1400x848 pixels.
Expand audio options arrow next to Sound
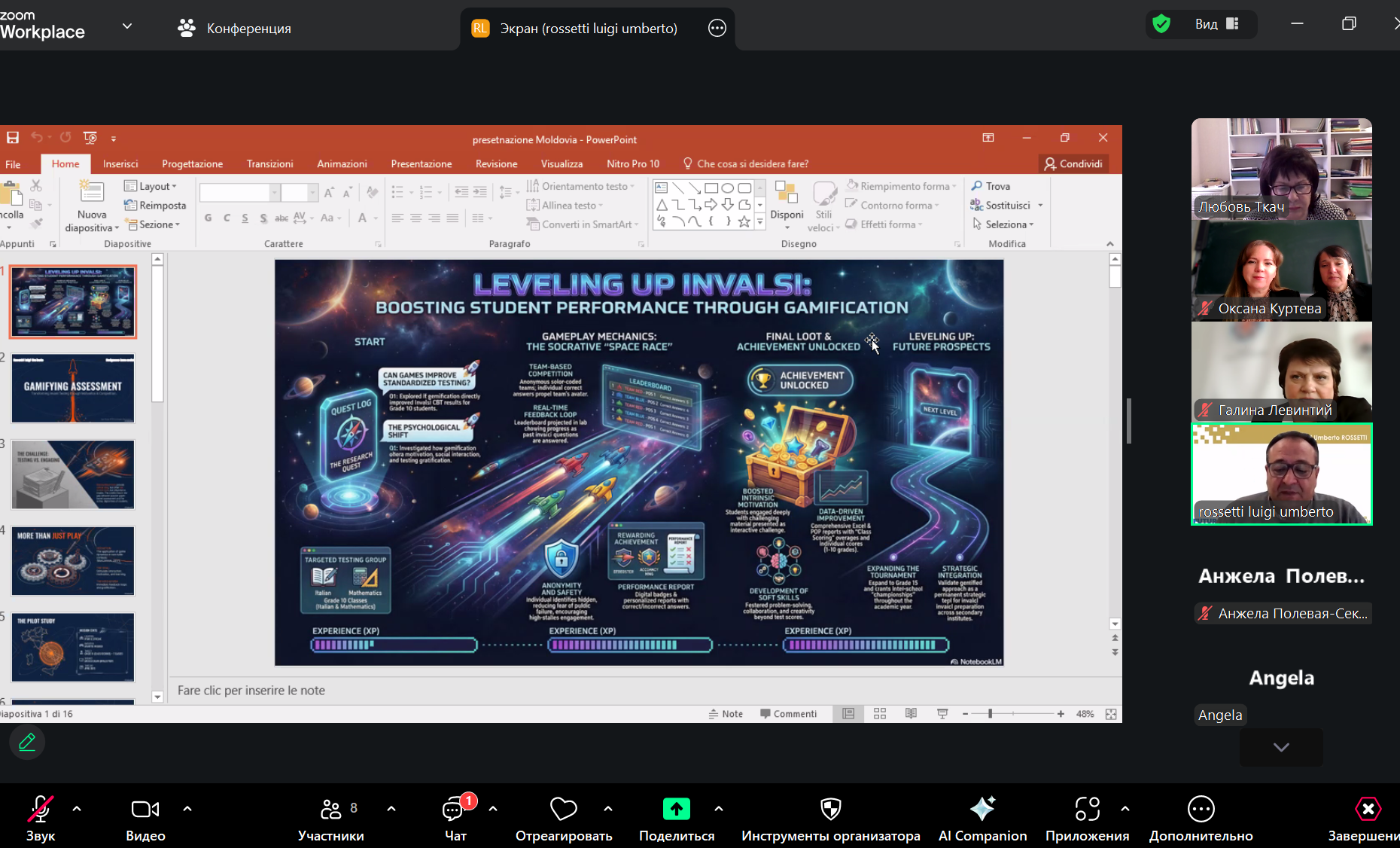(x=77, y=809)
